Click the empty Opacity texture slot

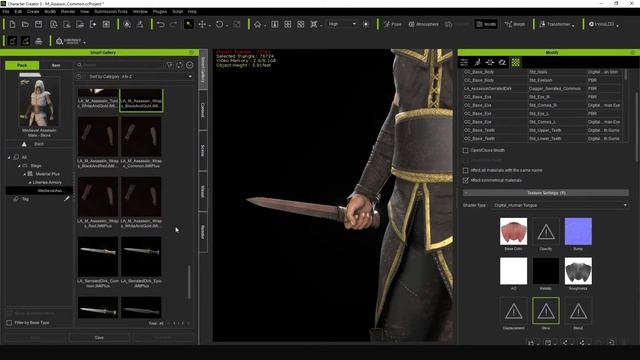pyautogui.click(x=546, y=231)
